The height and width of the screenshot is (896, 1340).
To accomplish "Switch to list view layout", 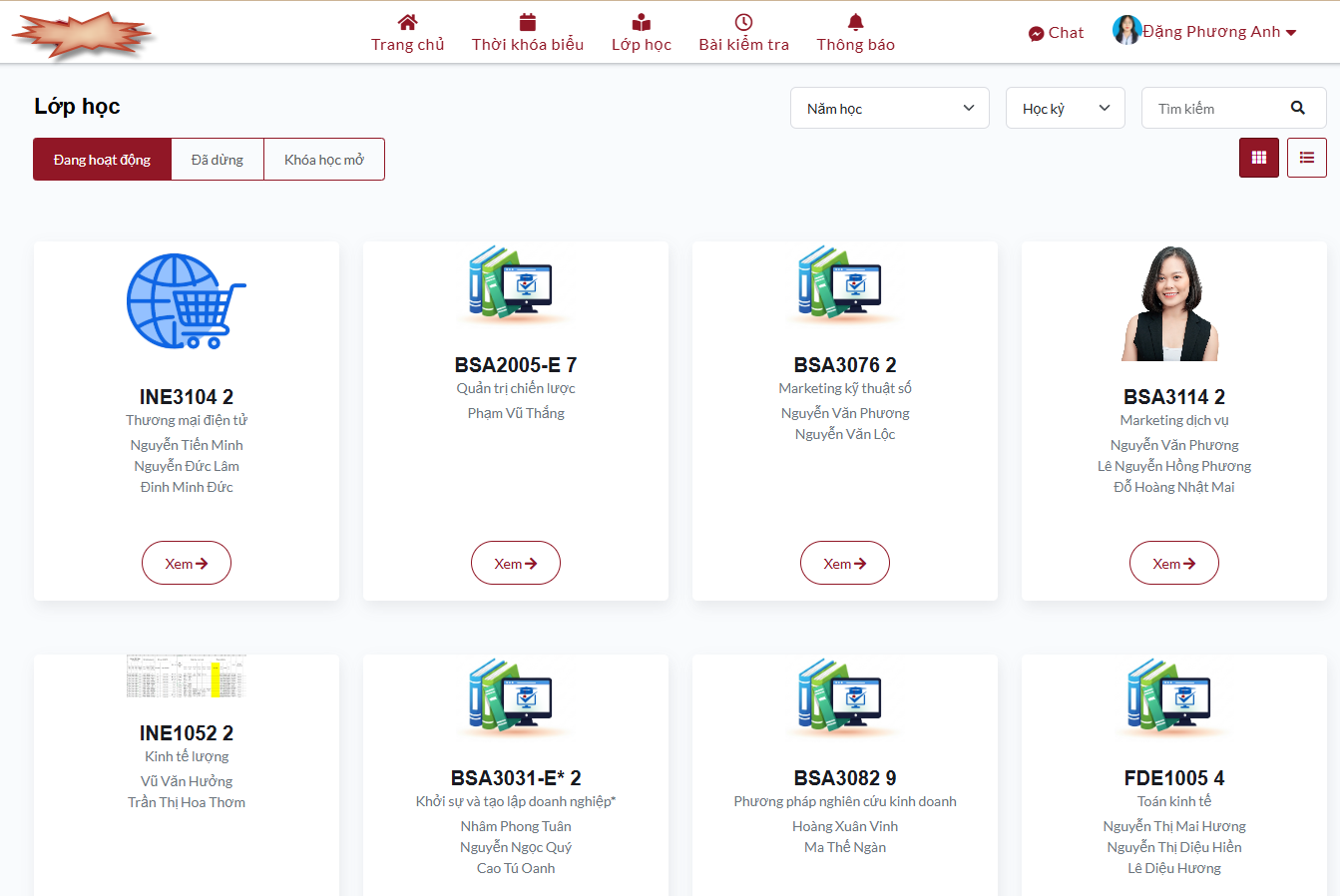I will (1306, 158).
